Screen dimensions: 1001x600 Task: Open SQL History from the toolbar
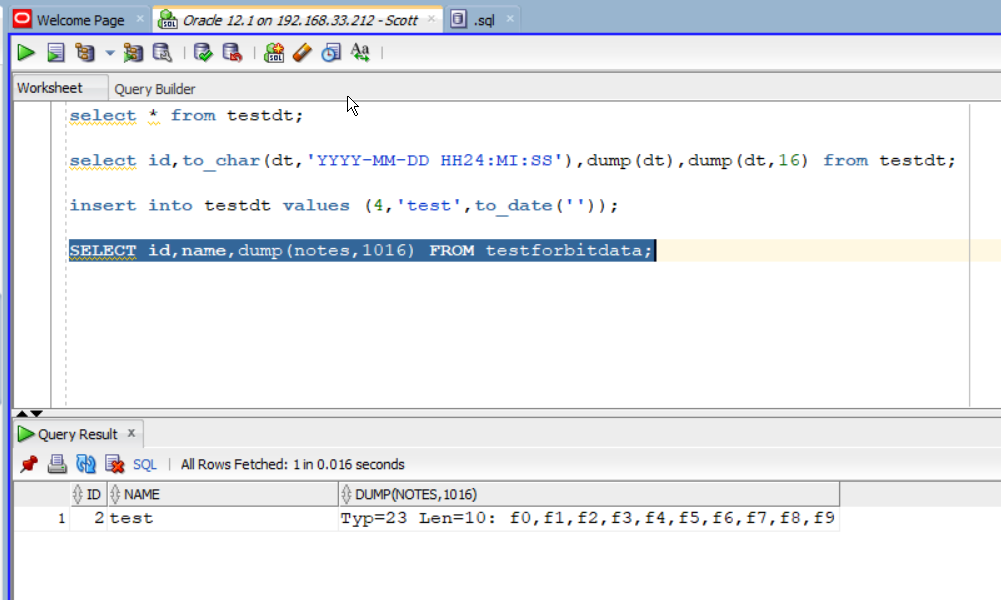[x=331, y=53]
